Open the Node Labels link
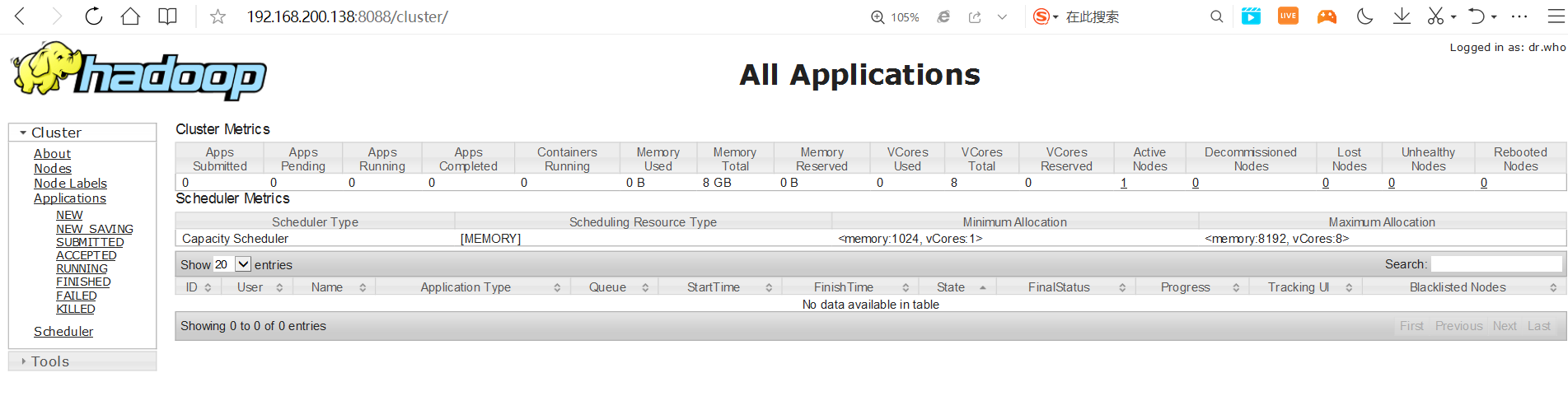1568x410 pixels. tap(70, 184)
